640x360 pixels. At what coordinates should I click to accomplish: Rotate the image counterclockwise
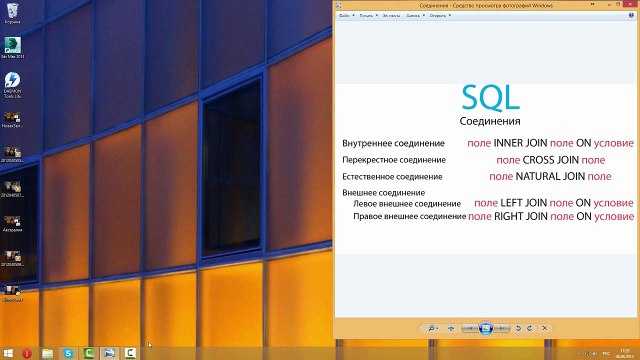coord(518,328)
